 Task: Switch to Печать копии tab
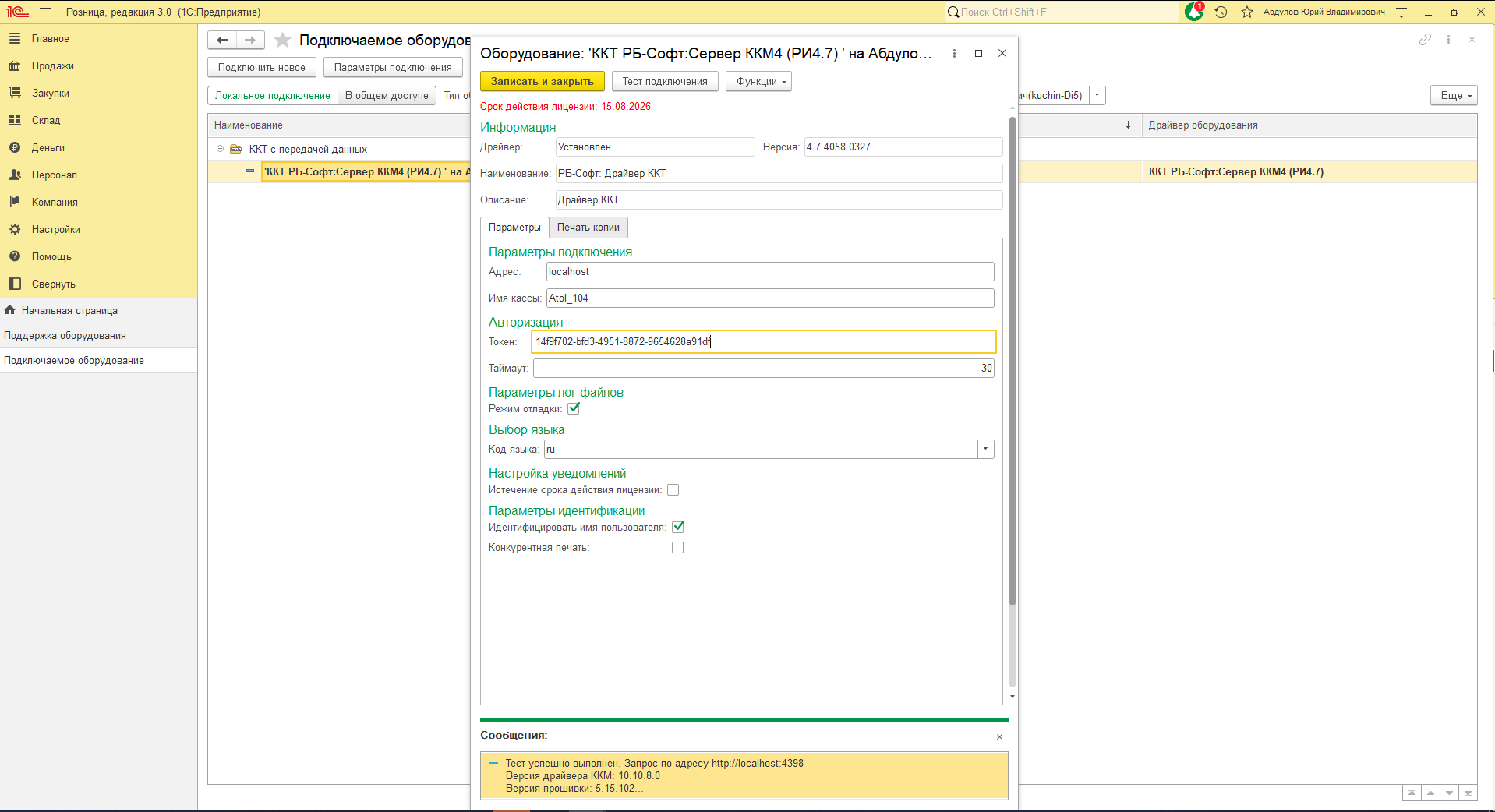pyautogui.click(x=588, y=227)
